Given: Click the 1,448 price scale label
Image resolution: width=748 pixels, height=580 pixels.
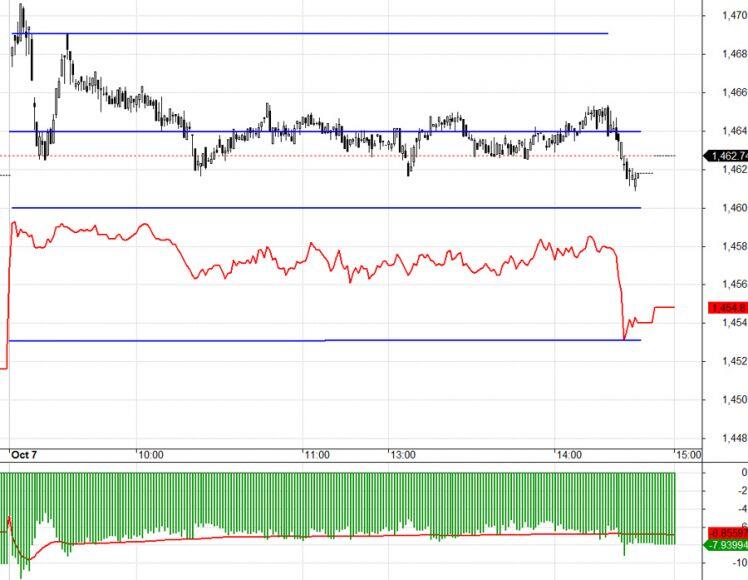Looking at the screenshot, I should coord(735,438).
